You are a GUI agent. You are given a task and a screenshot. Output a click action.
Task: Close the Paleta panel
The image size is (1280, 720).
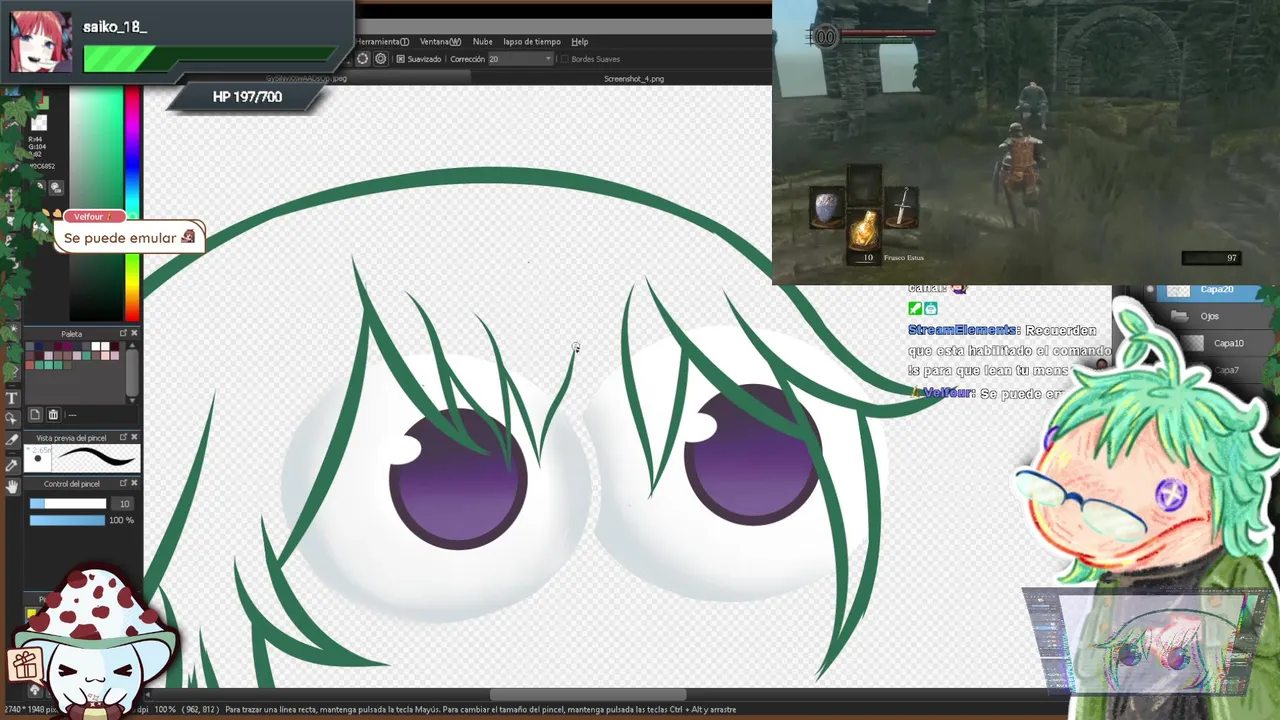(134, 333)
